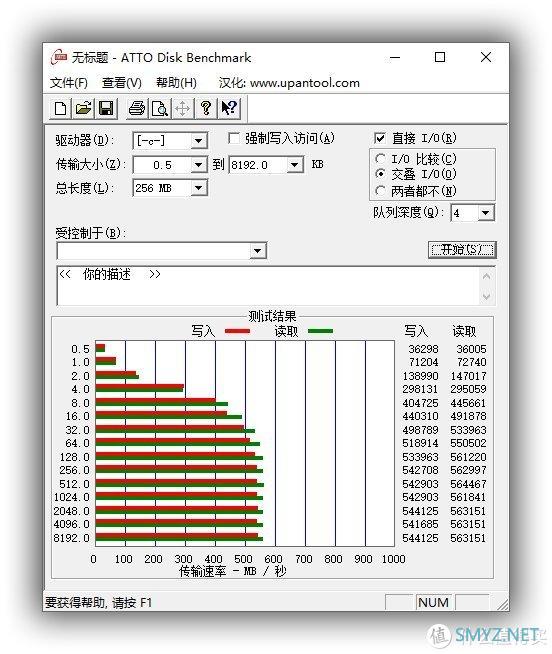This screenshot has height=654, width=552.
Task: Click the write value 36298
Action: [423, 349]
